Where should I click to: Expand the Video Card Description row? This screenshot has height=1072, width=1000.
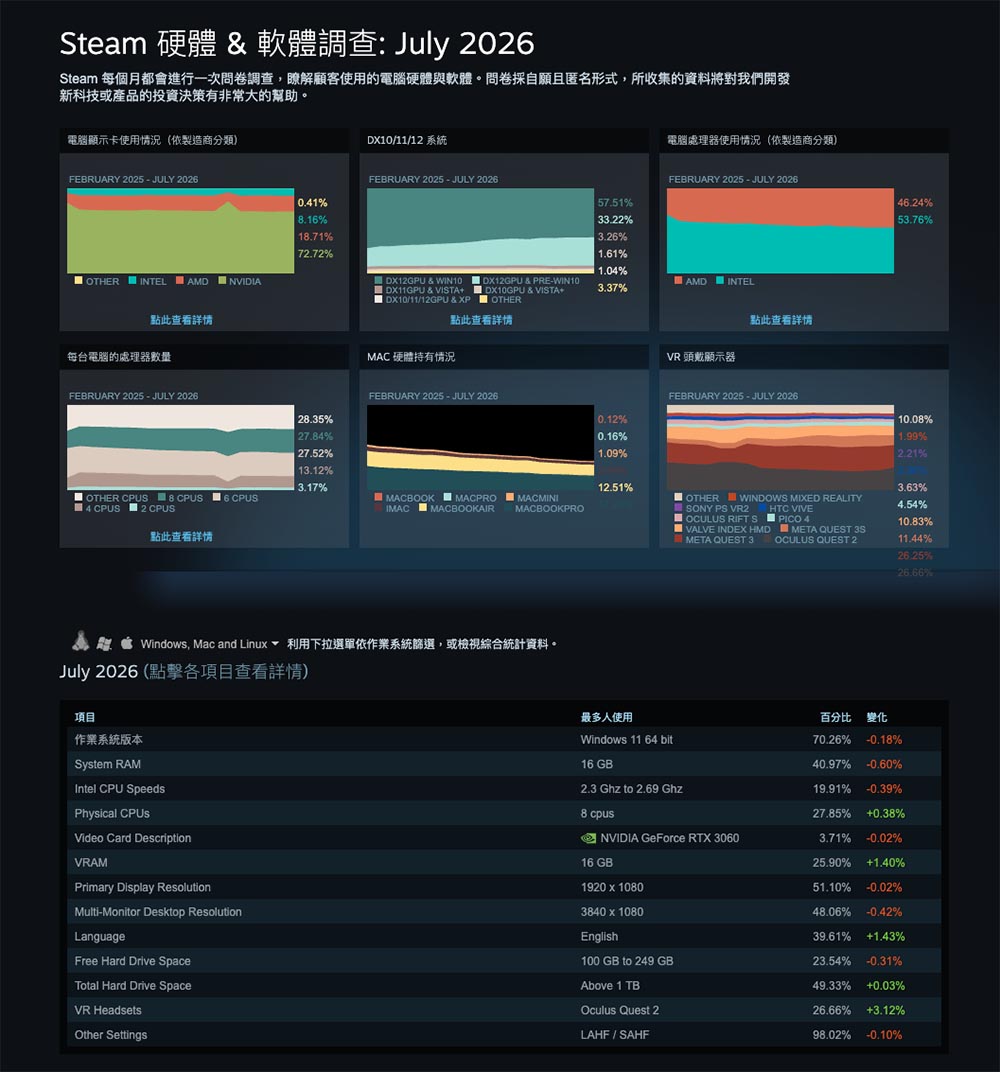click(x=504, y=838)
